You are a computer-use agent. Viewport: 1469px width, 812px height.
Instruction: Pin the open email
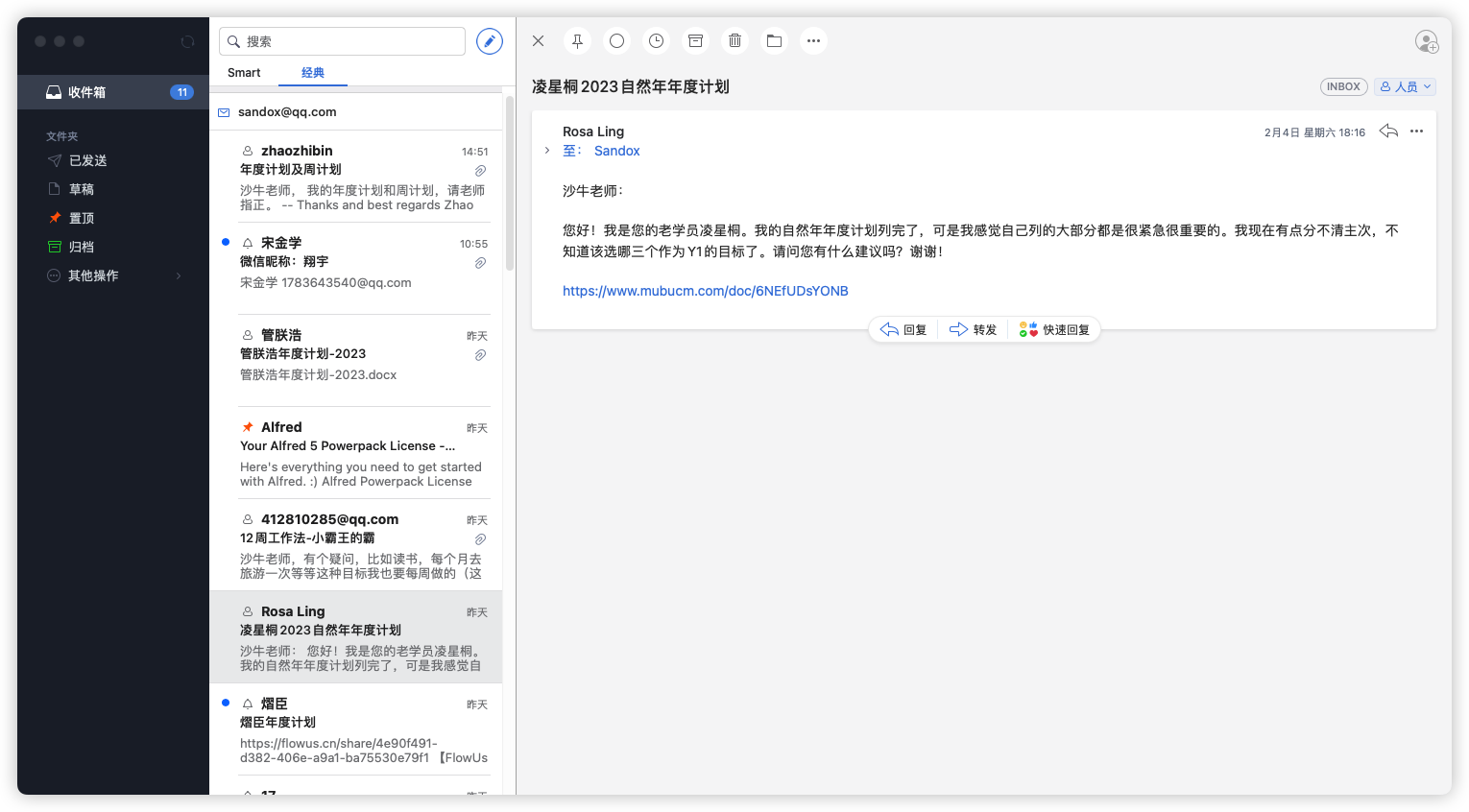577,41
